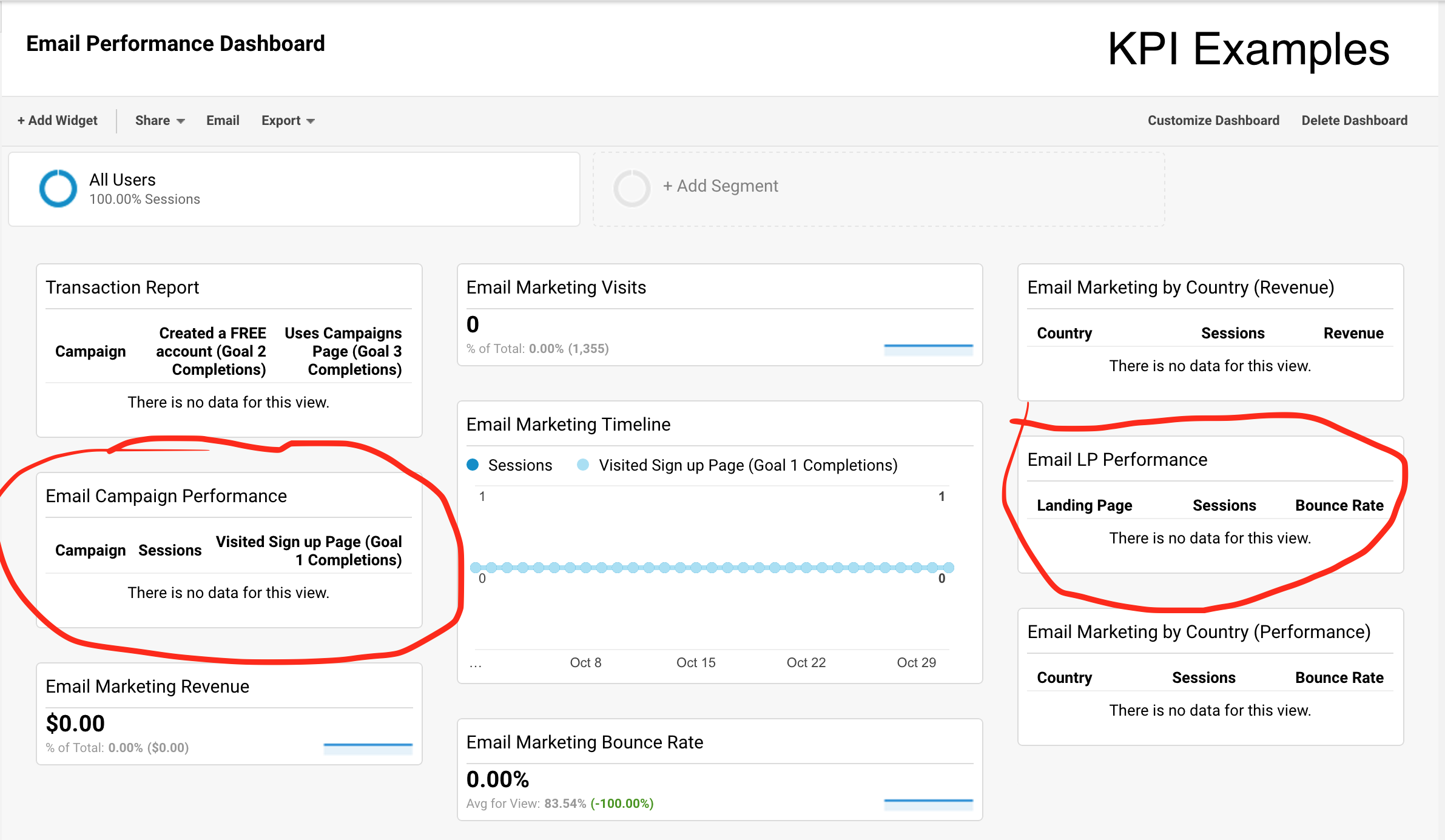
Task: Click + Add Widget
Action: (58, 120)
